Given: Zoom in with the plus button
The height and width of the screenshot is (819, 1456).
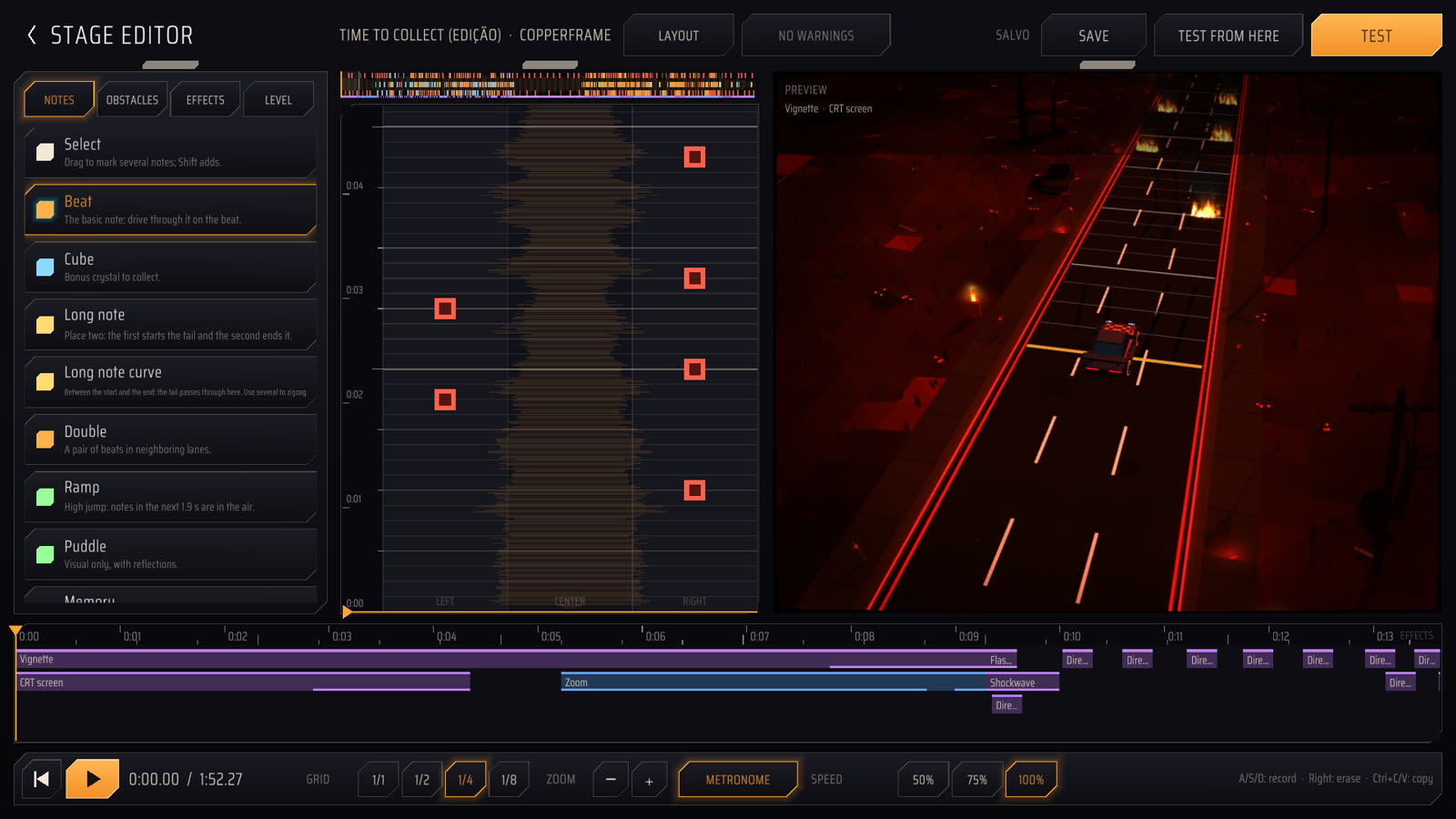Looking at the screenshot, I should click(x=649, y=780).
